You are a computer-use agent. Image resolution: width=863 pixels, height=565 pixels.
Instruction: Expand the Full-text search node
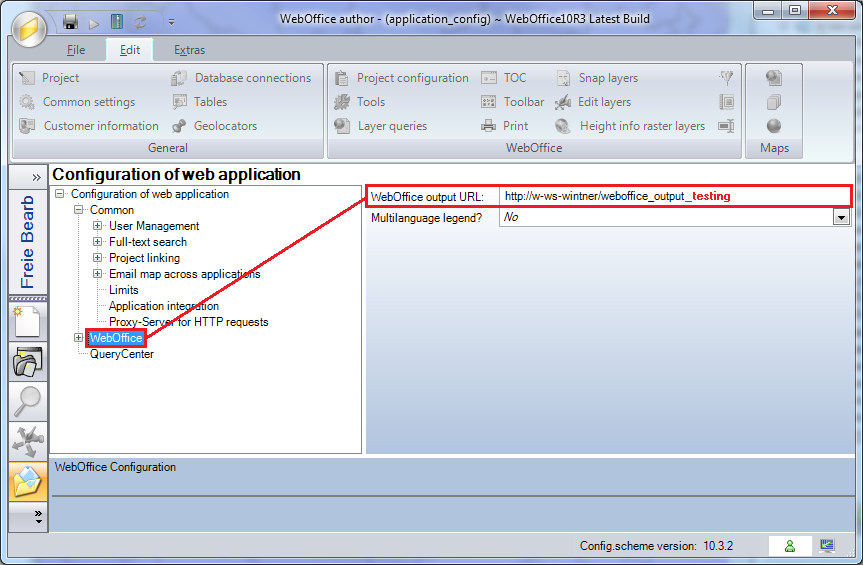(97, 242)
